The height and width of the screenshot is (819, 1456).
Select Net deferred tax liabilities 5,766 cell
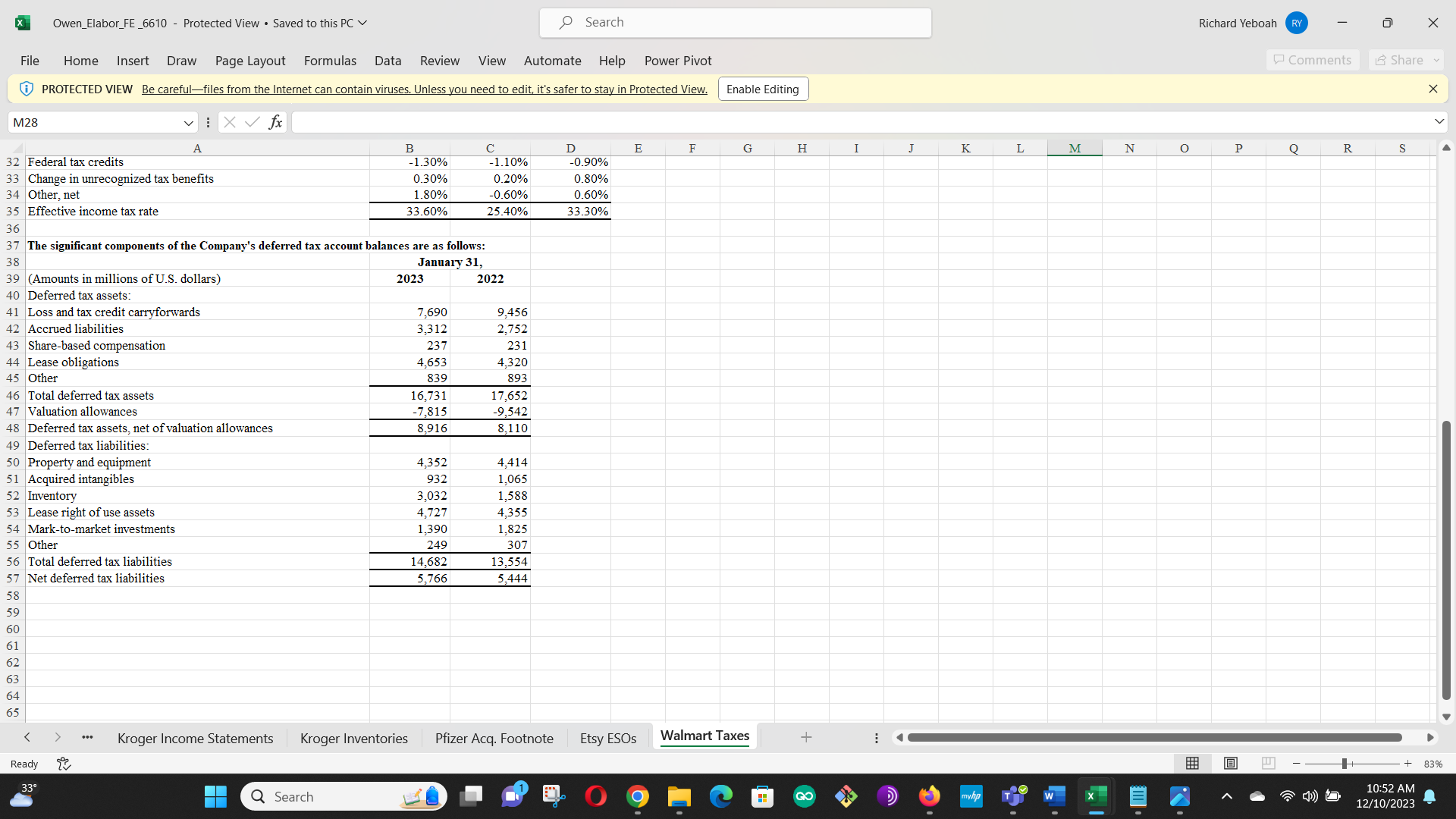pos(409,579)
